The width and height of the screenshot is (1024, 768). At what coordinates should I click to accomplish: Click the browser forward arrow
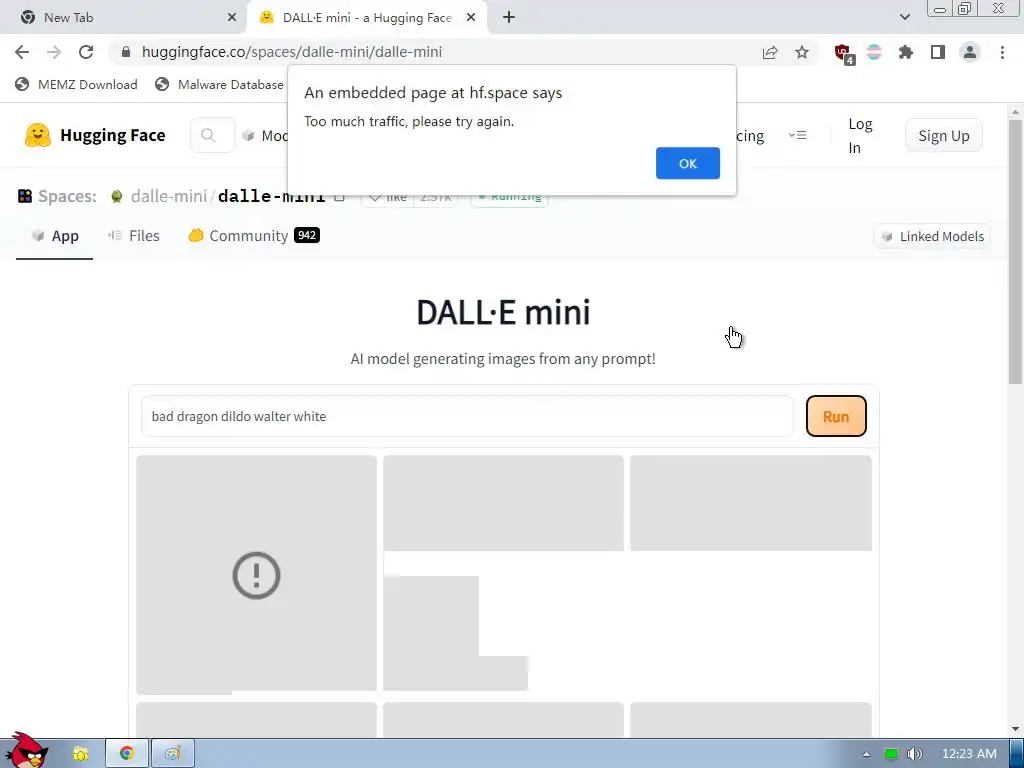click(x=54, y=52)
